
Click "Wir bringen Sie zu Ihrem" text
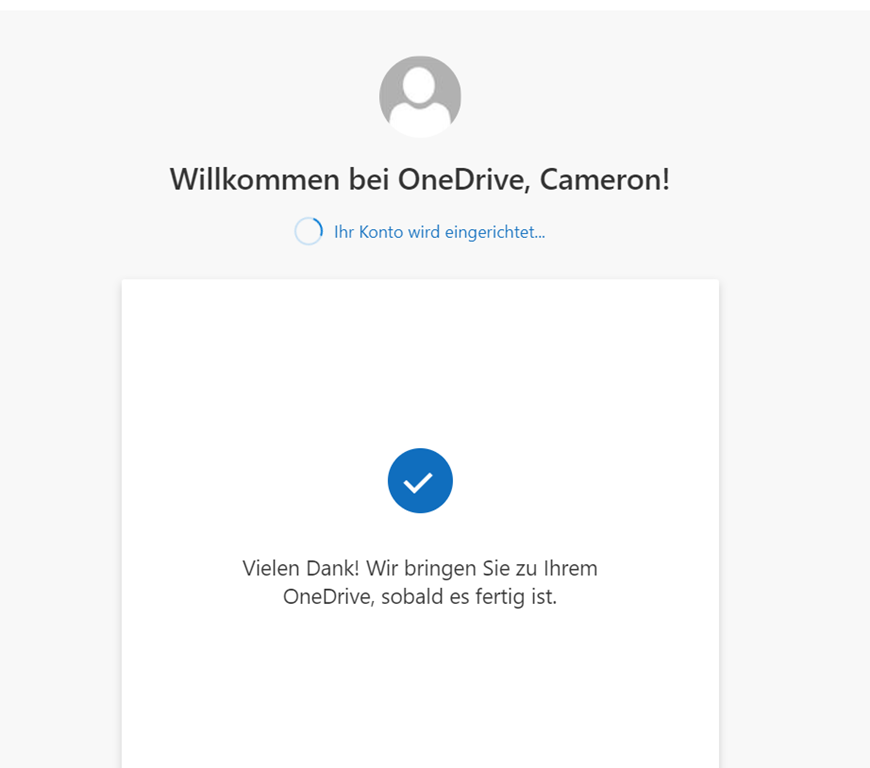click(x=482, y=568)
